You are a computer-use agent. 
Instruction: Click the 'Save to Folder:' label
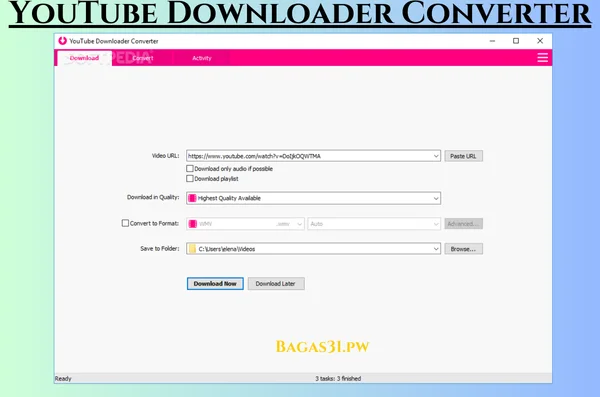pos(160,248)
